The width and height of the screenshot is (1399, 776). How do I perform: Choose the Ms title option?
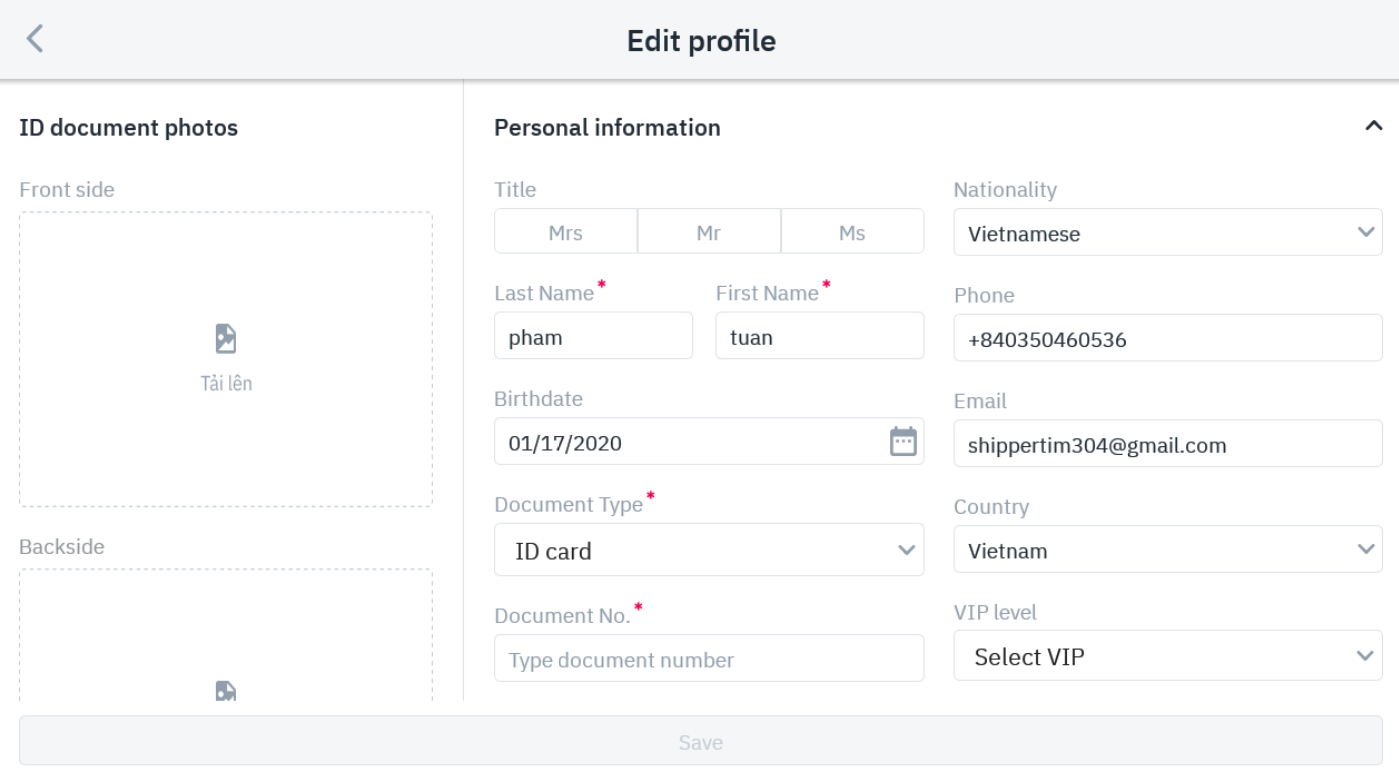[x=852, y=232]
